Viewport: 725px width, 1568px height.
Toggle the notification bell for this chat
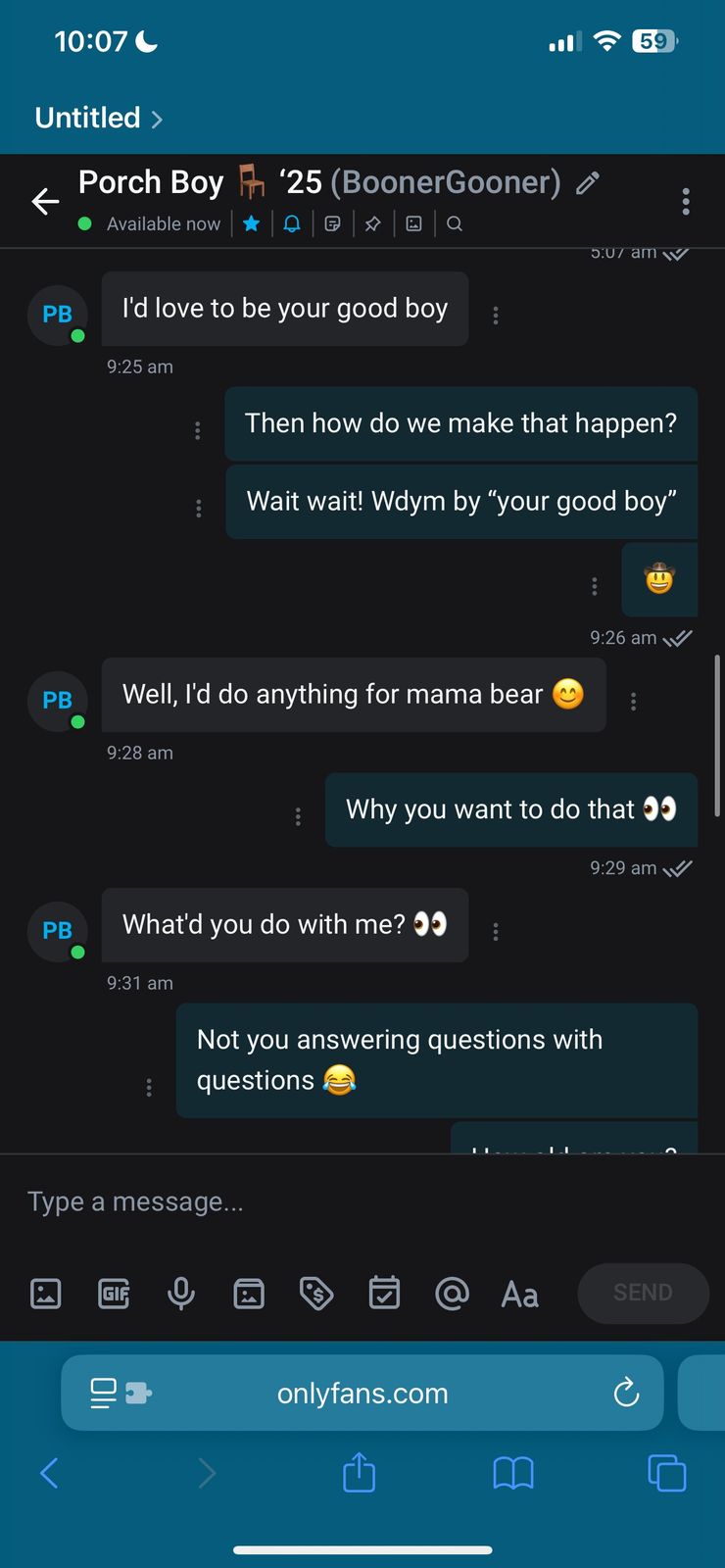[292, 223]
